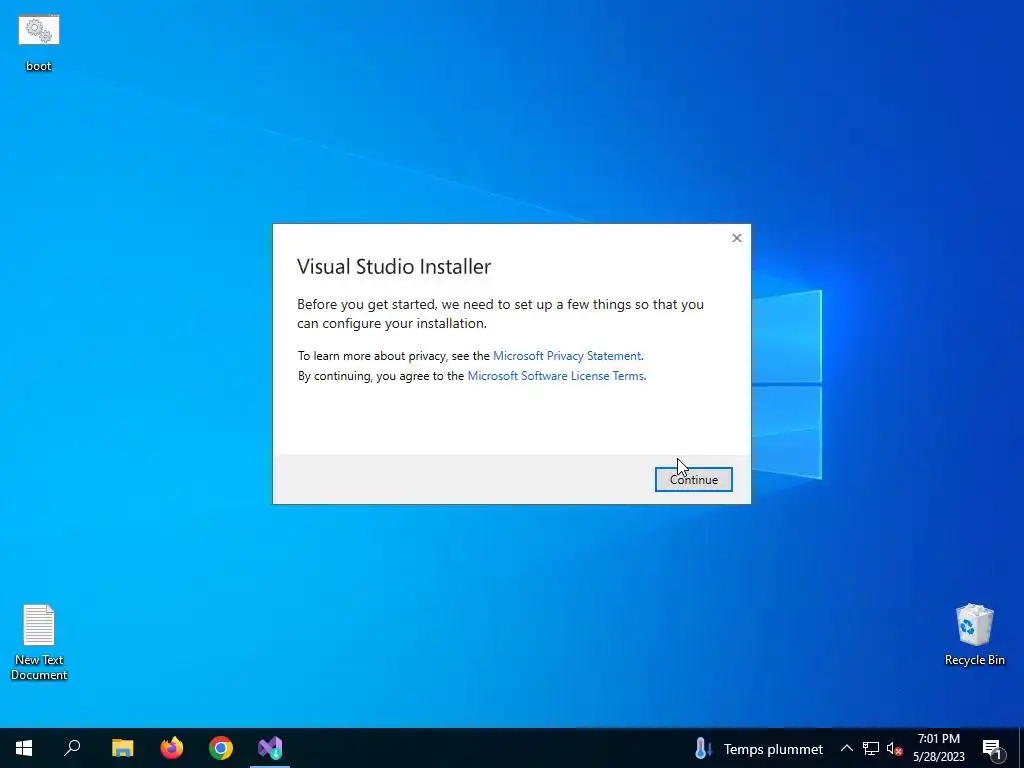Open the Windows Start menu

[24, 748]
